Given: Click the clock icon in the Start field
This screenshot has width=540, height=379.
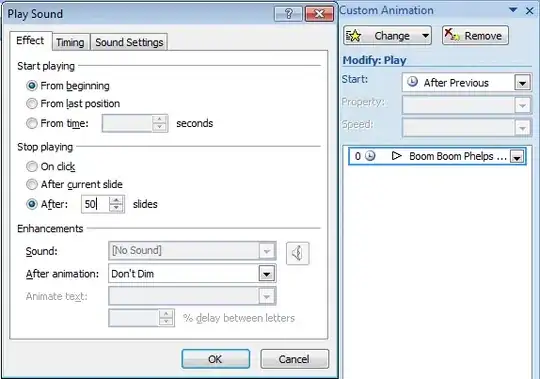Looking at the screenshot, I should pos(412,82).
